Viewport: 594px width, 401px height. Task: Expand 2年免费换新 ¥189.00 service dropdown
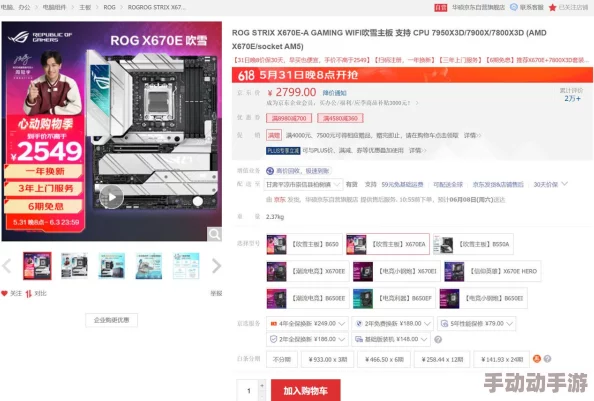[x=392, y=324]
